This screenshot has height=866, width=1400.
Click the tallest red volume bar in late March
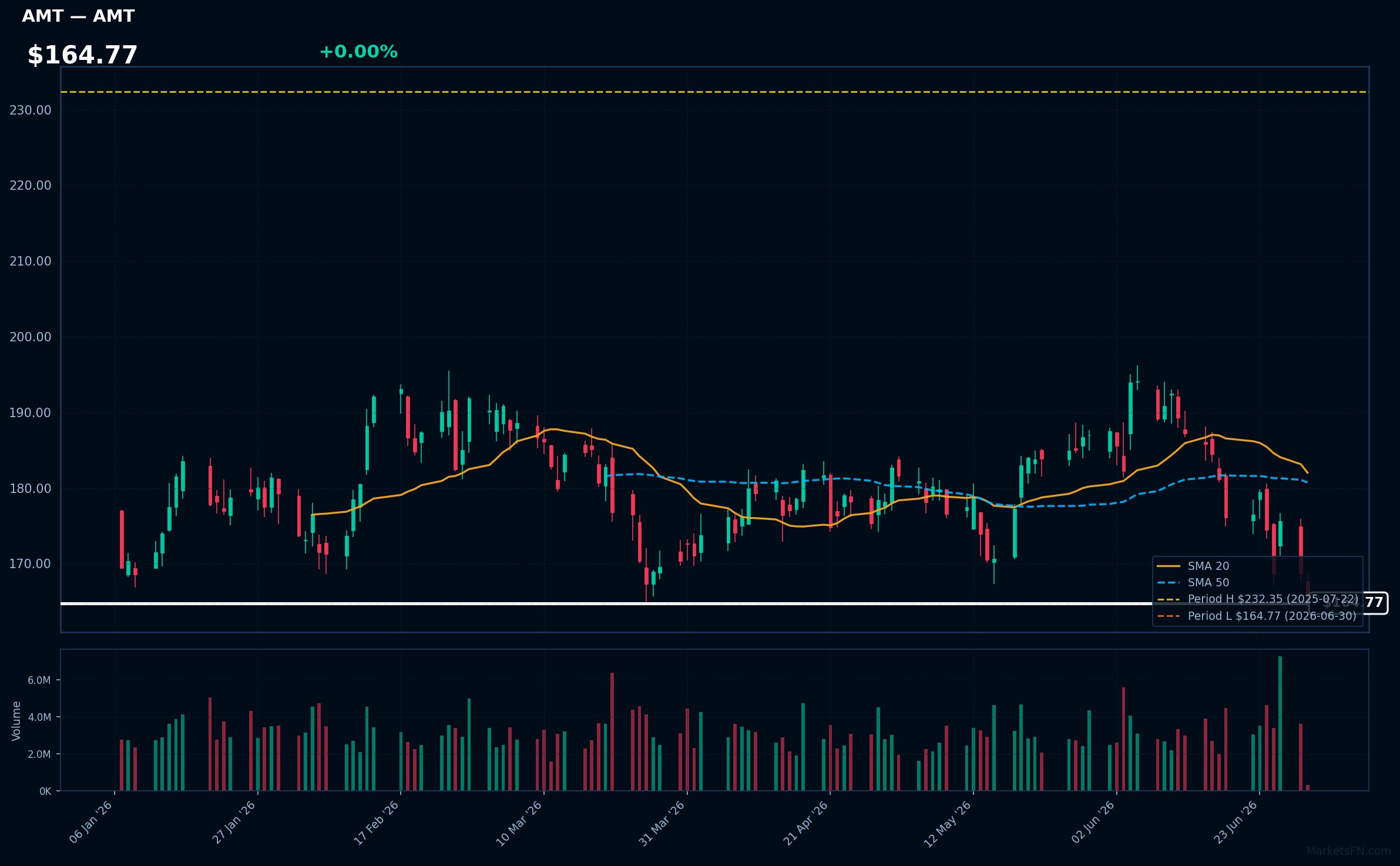pos(612,731)
